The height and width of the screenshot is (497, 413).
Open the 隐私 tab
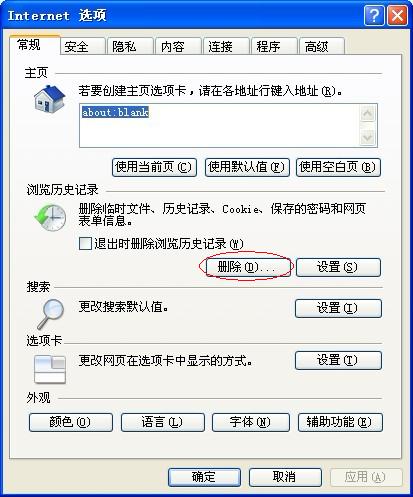coord(130,46)
